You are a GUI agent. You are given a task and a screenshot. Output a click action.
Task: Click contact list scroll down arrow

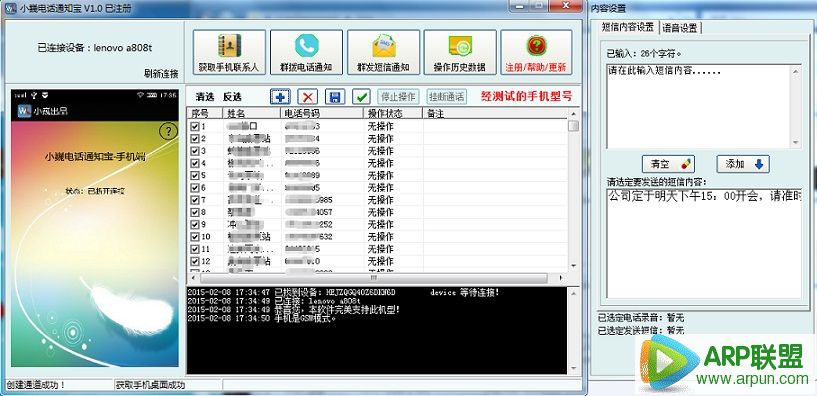(x=574, y=266)
